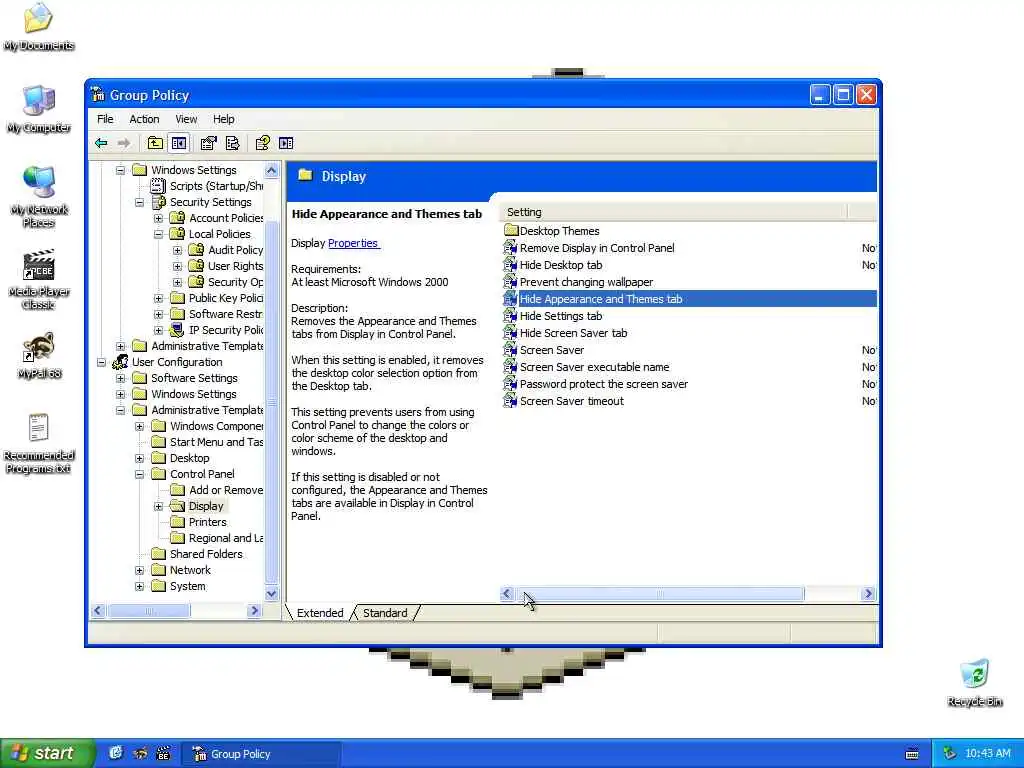This screenshot has width=1024, height=768.
Task: Click the settings list scroll-right arrow
Action: coord(868,594)
